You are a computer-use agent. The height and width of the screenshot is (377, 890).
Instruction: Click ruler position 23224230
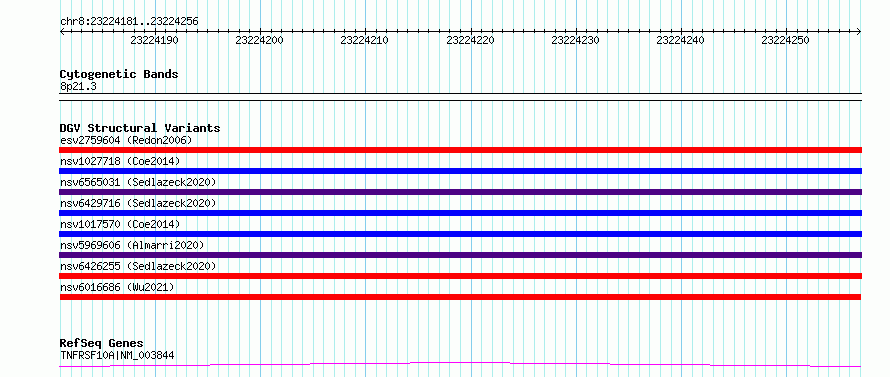click(576, 40)
